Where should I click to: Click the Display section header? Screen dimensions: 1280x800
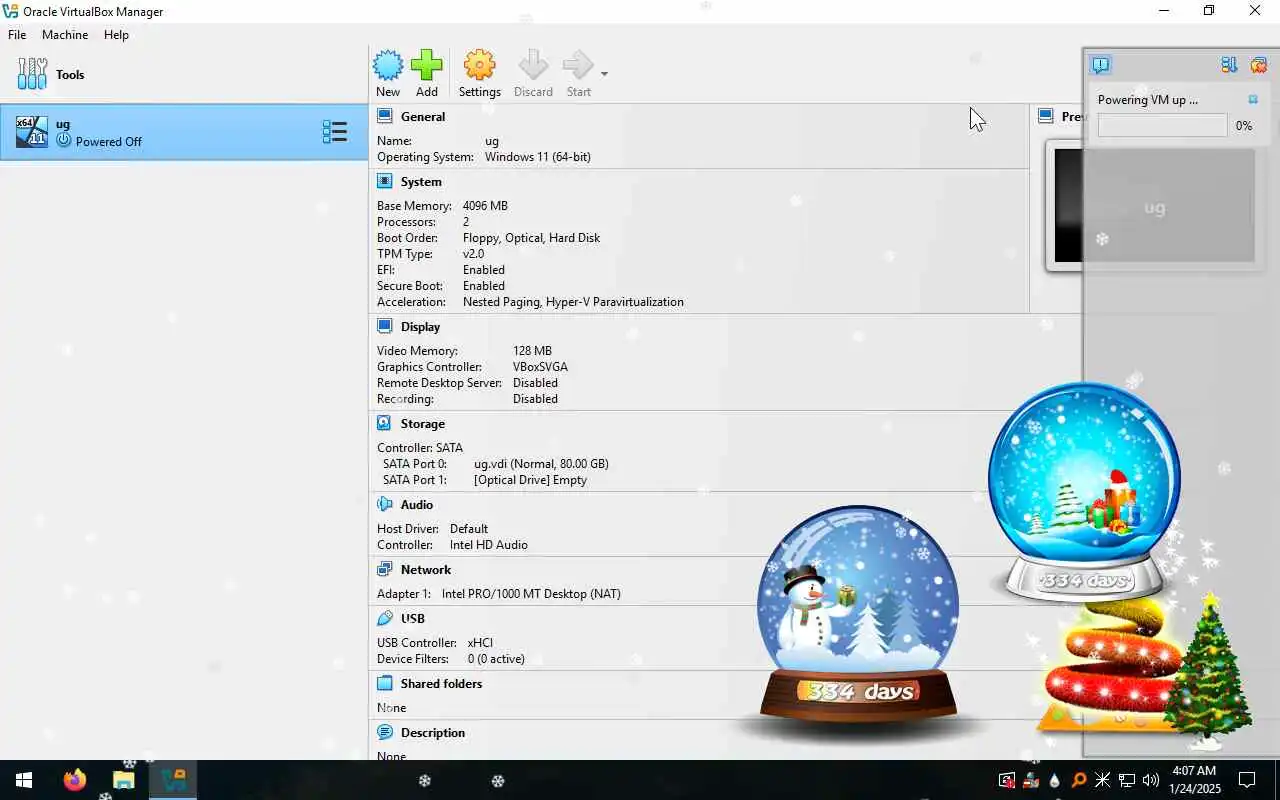[420, 327]
